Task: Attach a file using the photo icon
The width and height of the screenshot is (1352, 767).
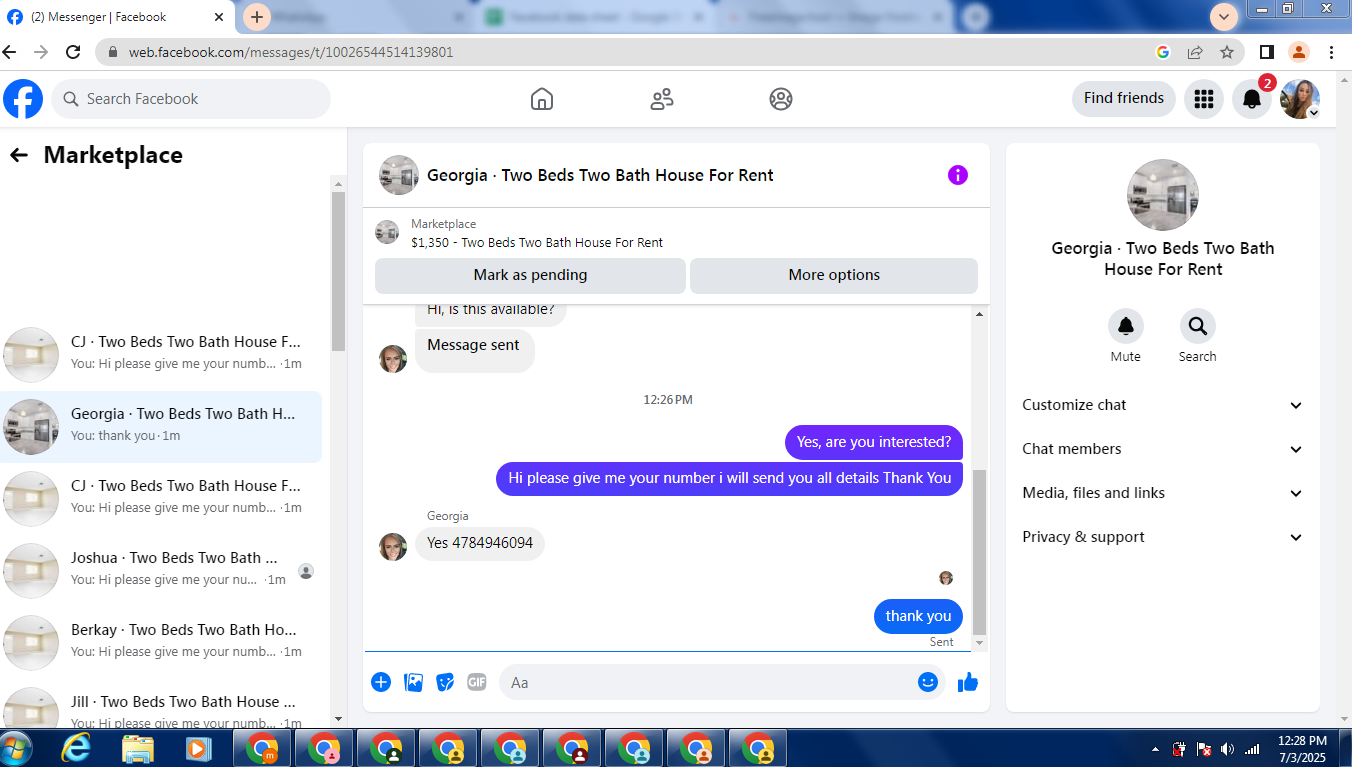Action: pyautogui.click(x=413, y=682)
